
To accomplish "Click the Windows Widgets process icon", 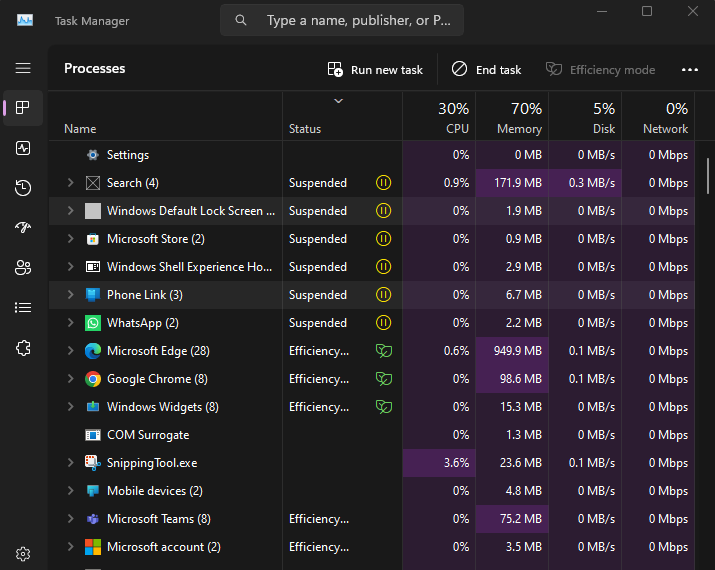I will [93, 407].
